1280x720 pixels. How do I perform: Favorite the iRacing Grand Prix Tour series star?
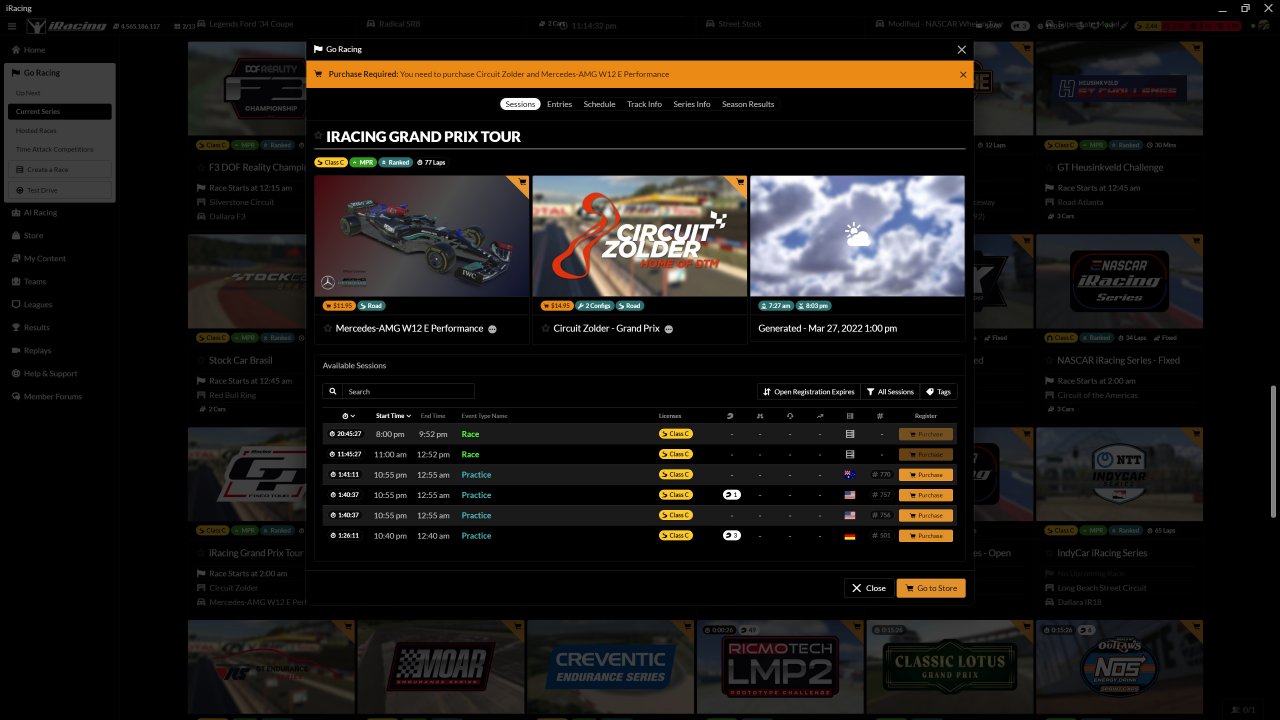(x=318, y=136)
